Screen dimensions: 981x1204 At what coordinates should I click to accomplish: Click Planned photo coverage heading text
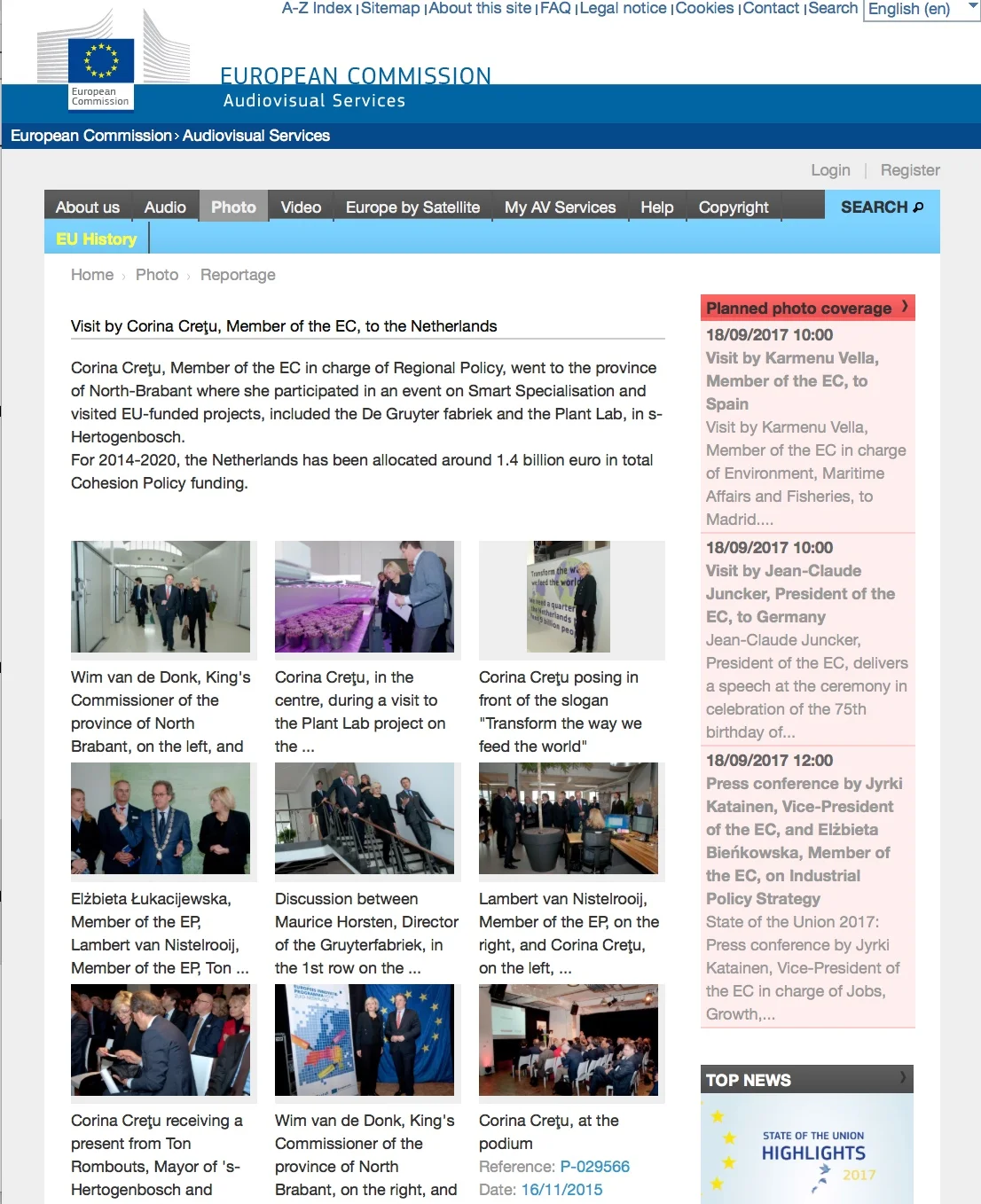pyautogui.click(x=798, y=309)
